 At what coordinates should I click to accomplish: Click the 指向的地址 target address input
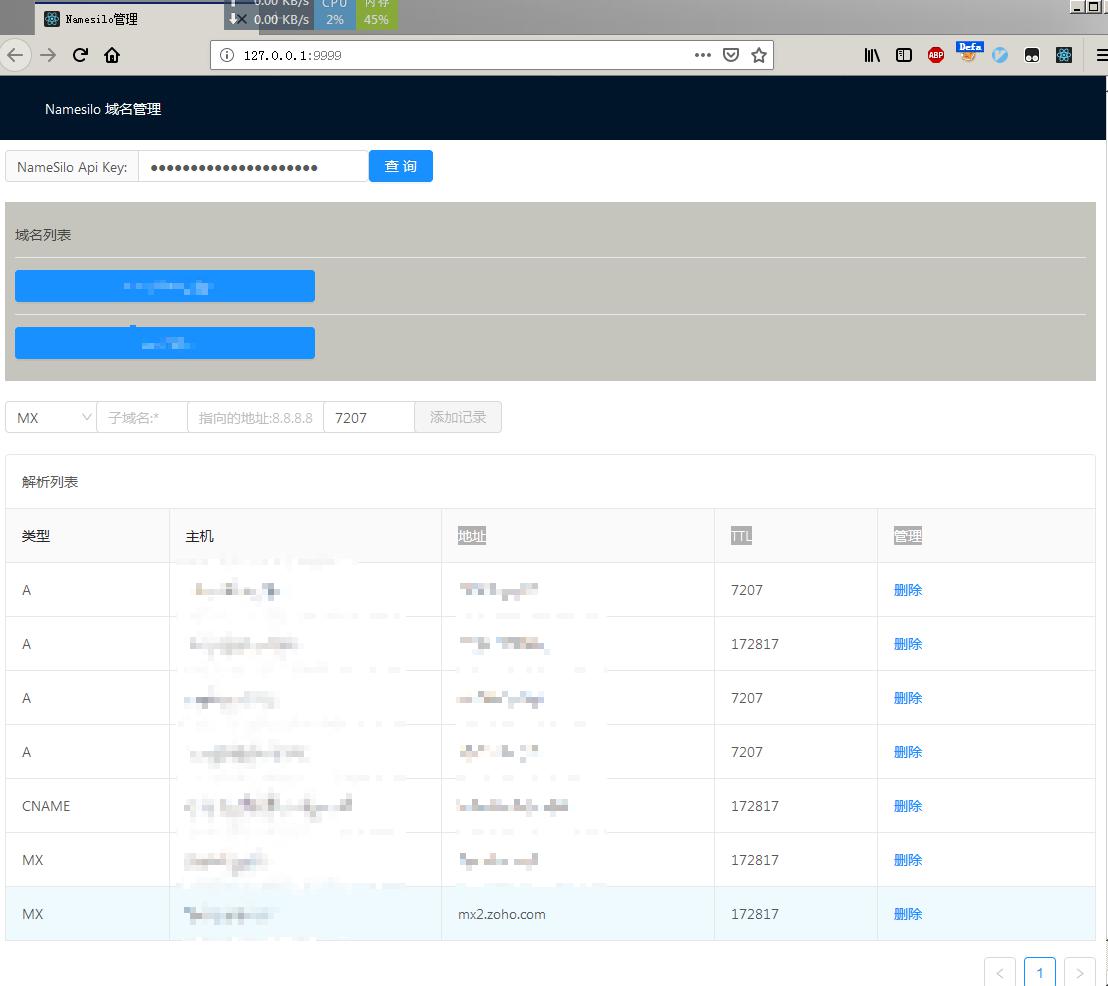[x=255, y=417]
